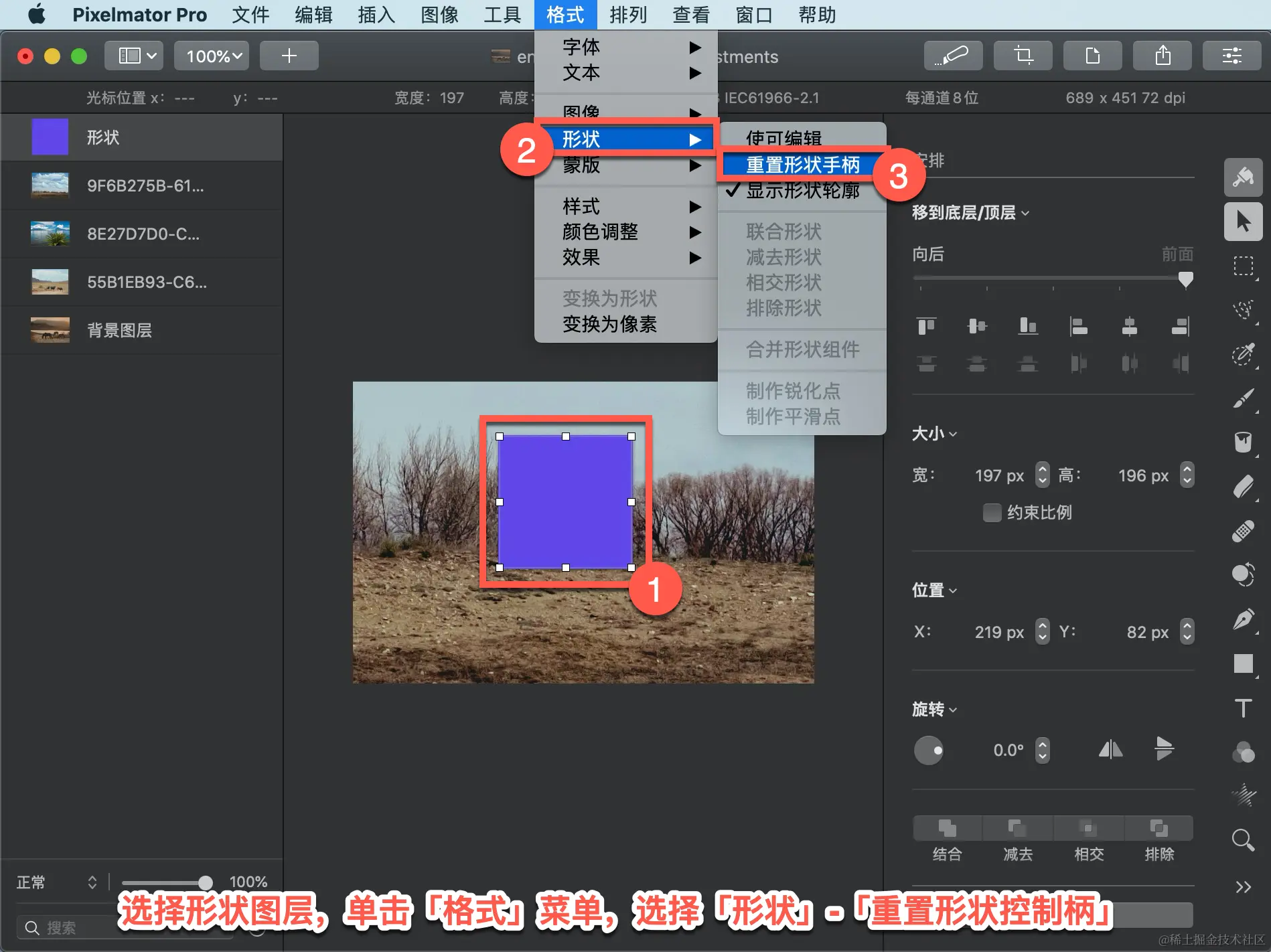Image resolution: width=1271 pixels, height=952 pixels.
Task: Choose the Eraser tool
Action: pos(1244,487)
